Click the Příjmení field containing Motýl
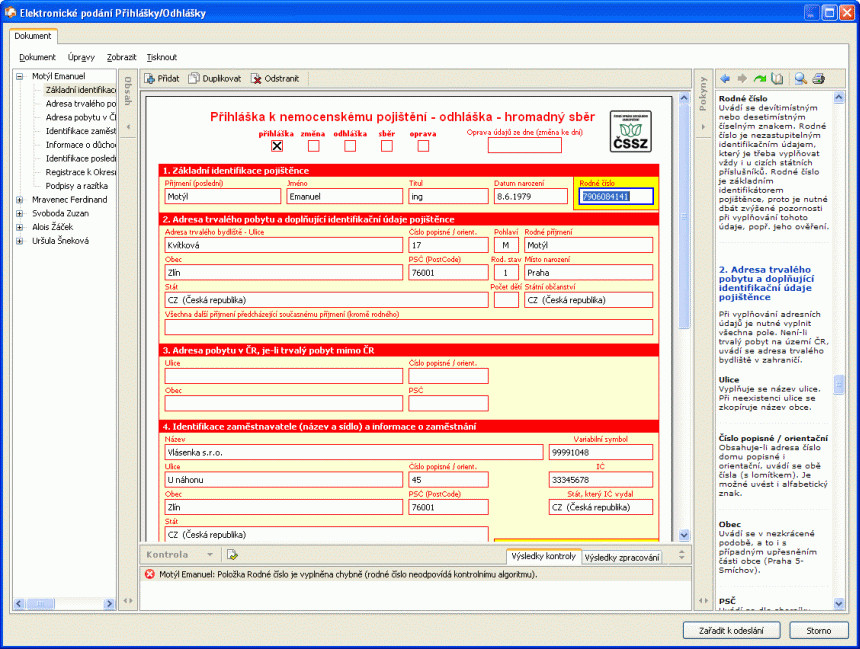The height and width of the screenshot is (649, 860). tap(223, 196)
